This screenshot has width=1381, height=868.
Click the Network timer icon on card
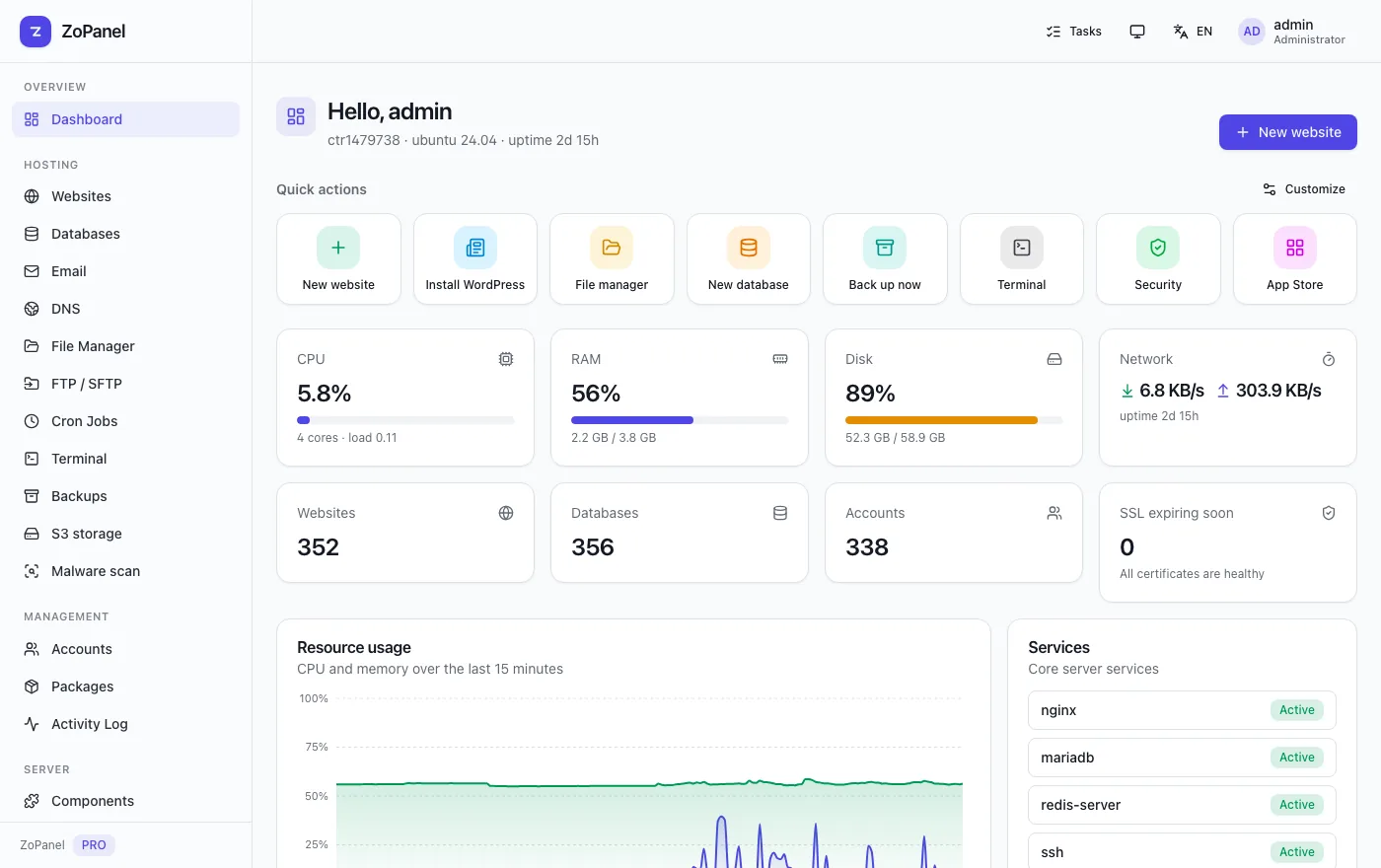1329,359
